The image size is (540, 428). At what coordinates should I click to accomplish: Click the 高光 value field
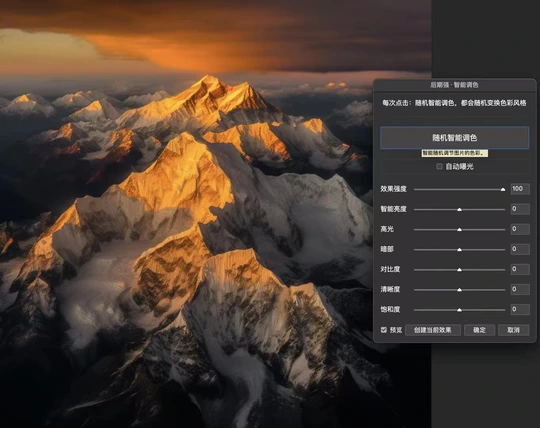tap(520, 229)
